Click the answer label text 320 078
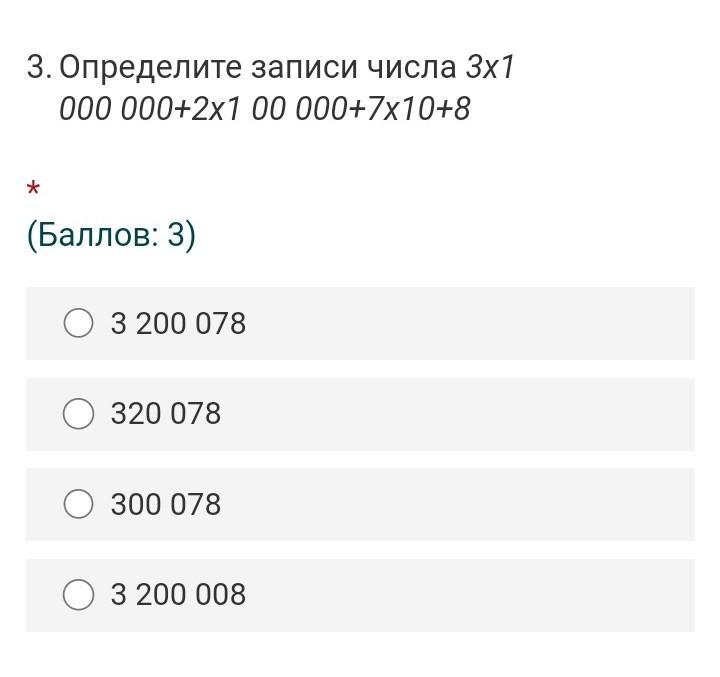Image resolution: width=720 pixels, height=677 pixels. click(x=166, y=413)
